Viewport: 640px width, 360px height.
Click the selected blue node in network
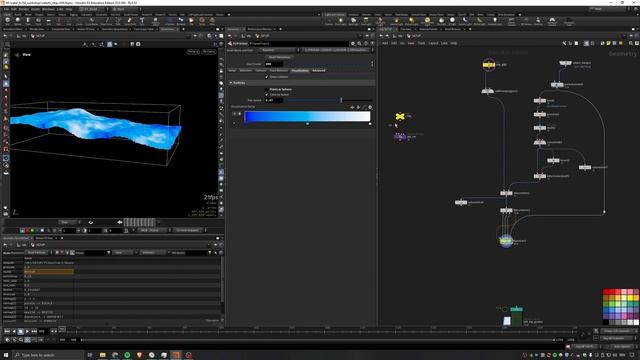(x=506, y=241)
